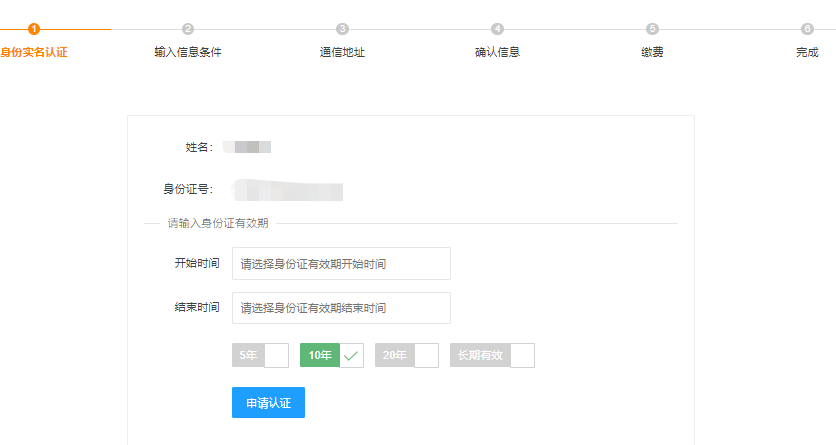Select the 输入信息条件 step label
This screenshot has height=445, width=836.
coord(188,52)
